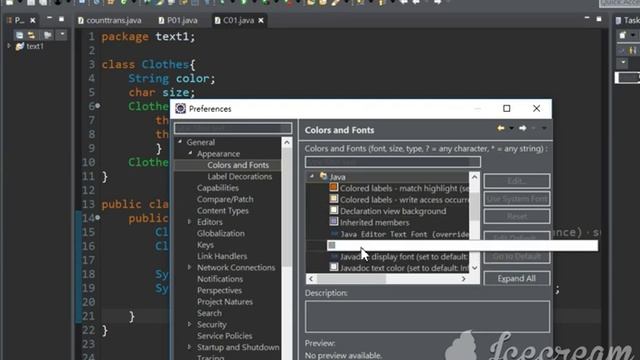640x360 pixels.
Task: Open Preferences page view menu dropdown
Action: click(544, 129)
